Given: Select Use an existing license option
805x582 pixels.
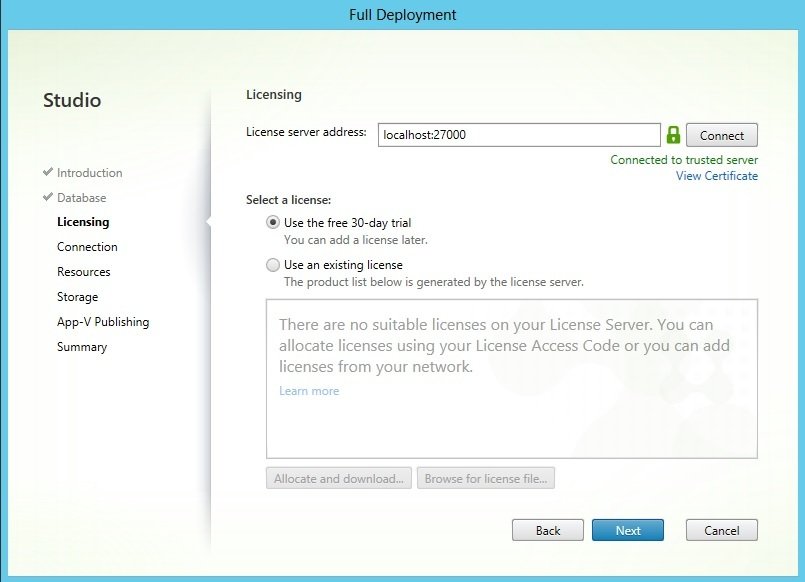Looking at the screenshot, I should coord(273,265).
